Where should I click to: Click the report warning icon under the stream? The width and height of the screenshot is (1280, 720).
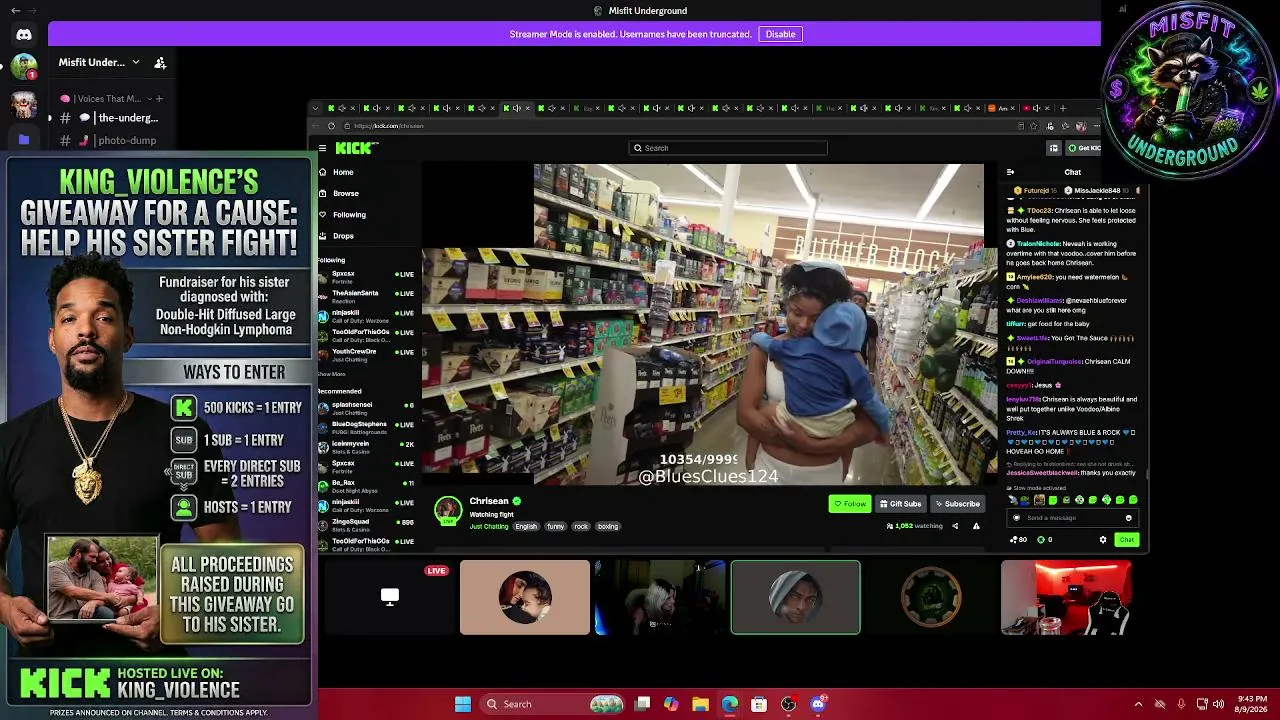click(x=976, y=526)
